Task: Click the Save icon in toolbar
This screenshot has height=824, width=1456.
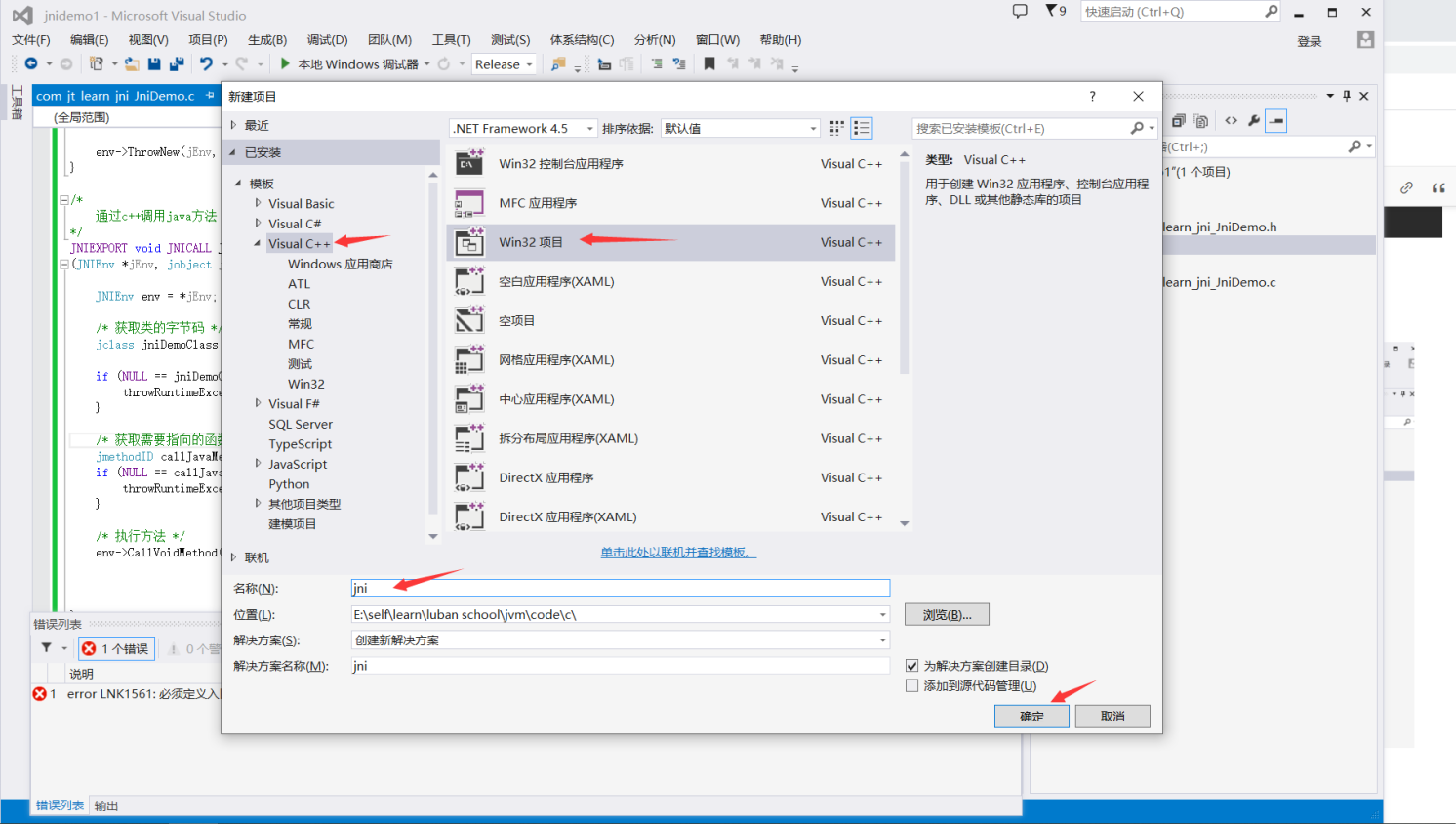Action: pos(154,63)
